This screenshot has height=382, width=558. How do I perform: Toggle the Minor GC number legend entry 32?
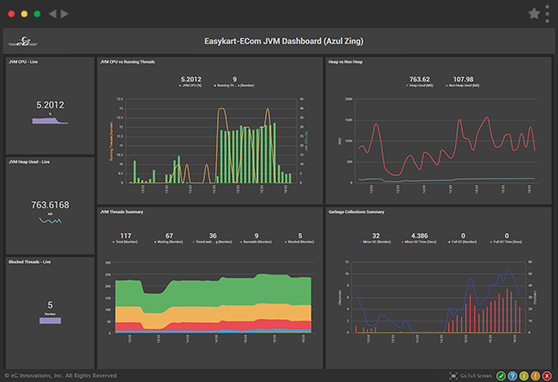point(375,238)
